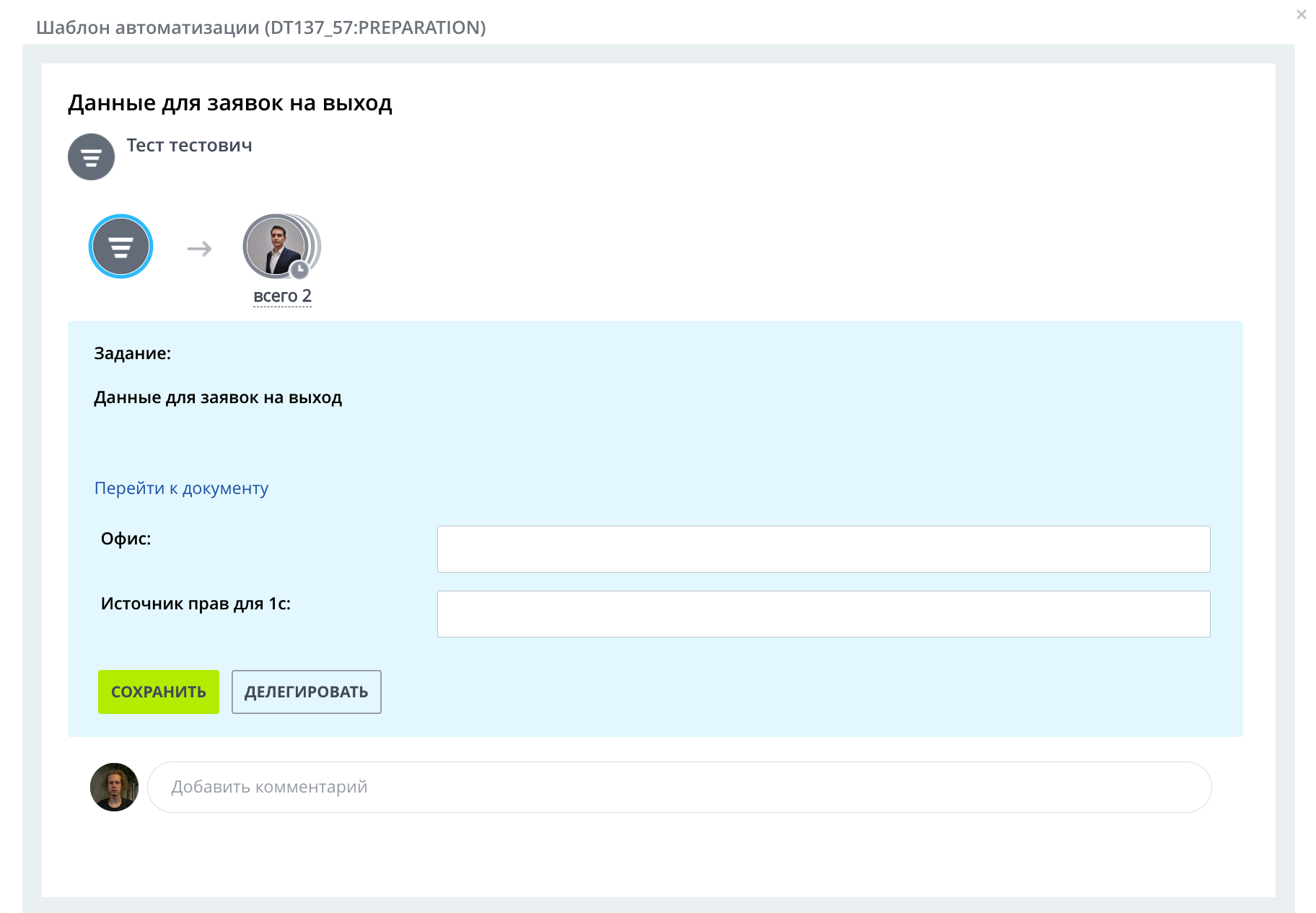Click the top heading Данные для заявок на выход
This screenshot has width=1316, height=913.
pyautogui.click(x=229, y=103)
